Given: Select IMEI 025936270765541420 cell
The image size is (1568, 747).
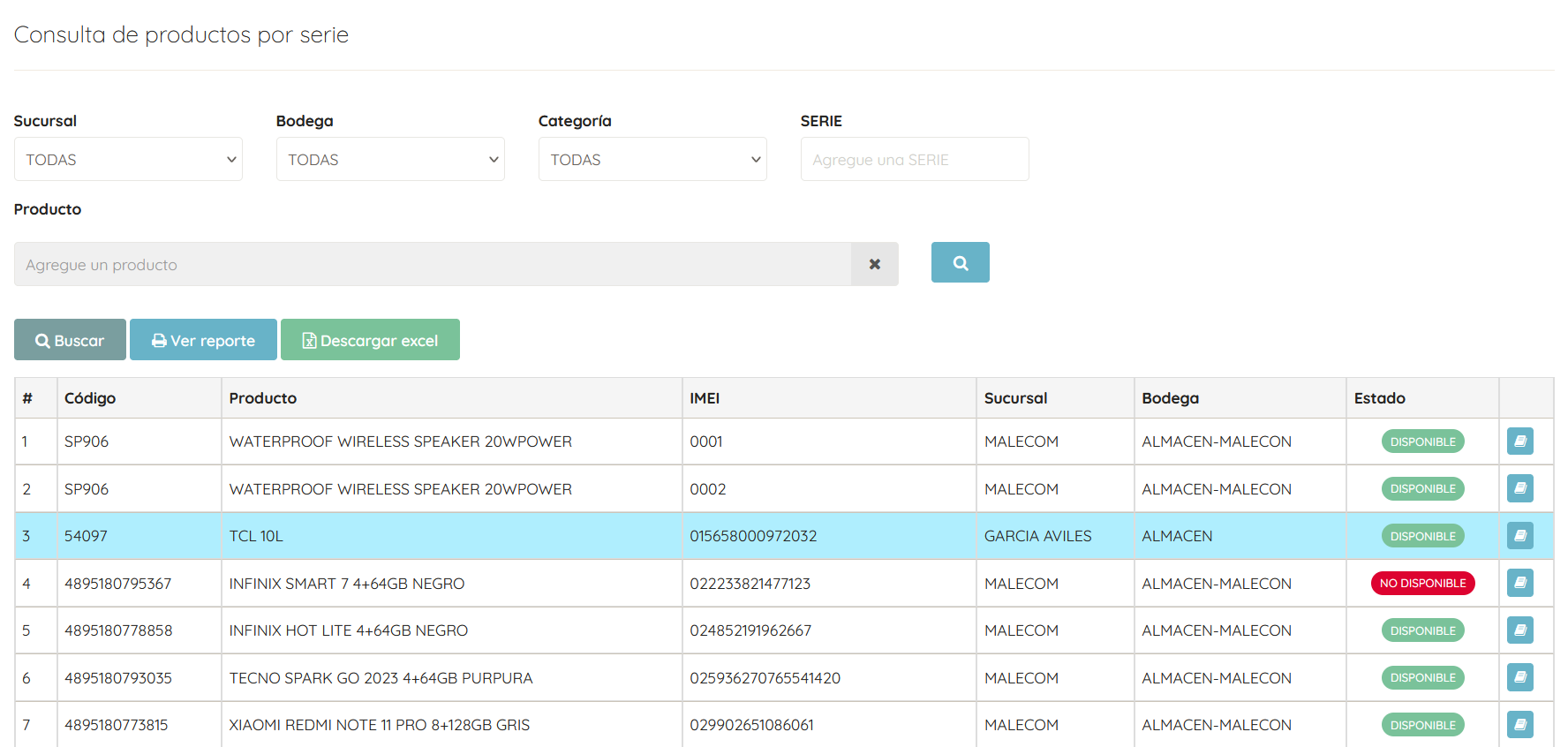Looking at the screenshot, I should coord(829,678).
